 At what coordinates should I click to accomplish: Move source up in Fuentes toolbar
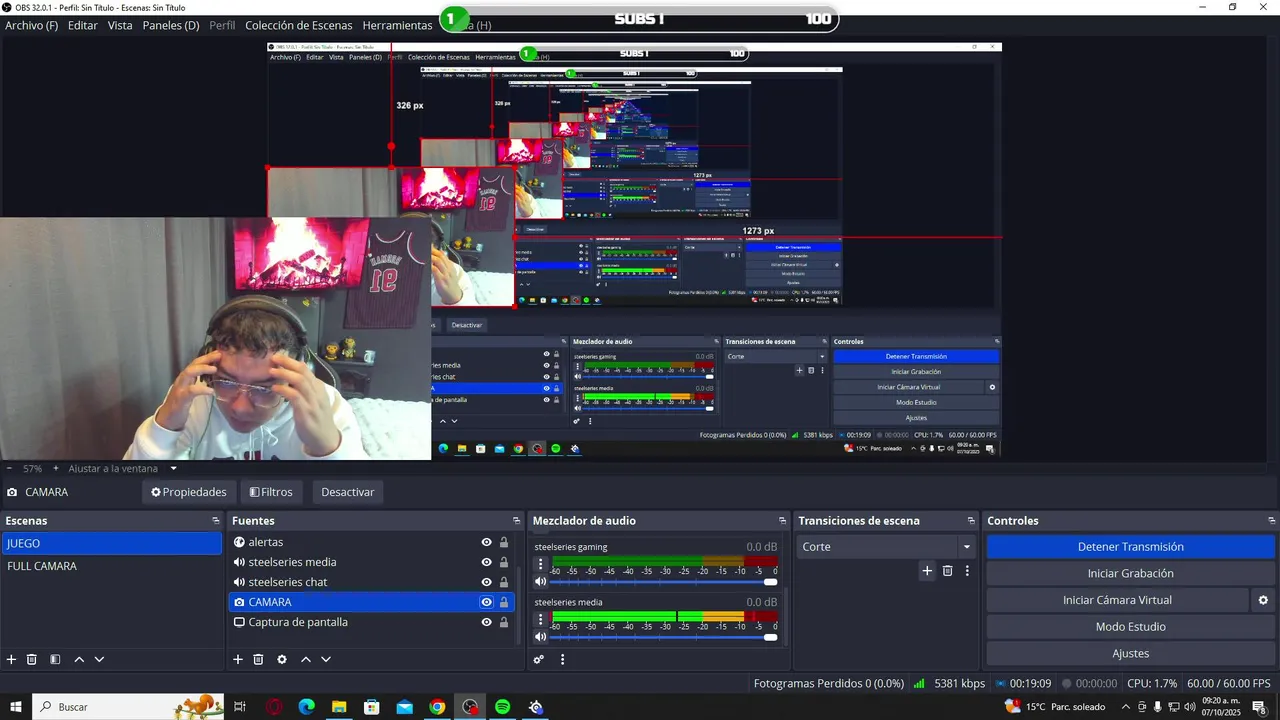306,659
